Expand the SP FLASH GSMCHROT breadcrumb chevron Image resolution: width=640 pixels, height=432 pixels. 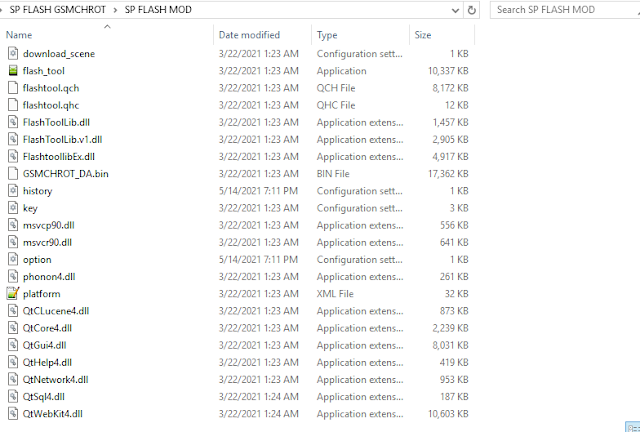click(116, 10)
